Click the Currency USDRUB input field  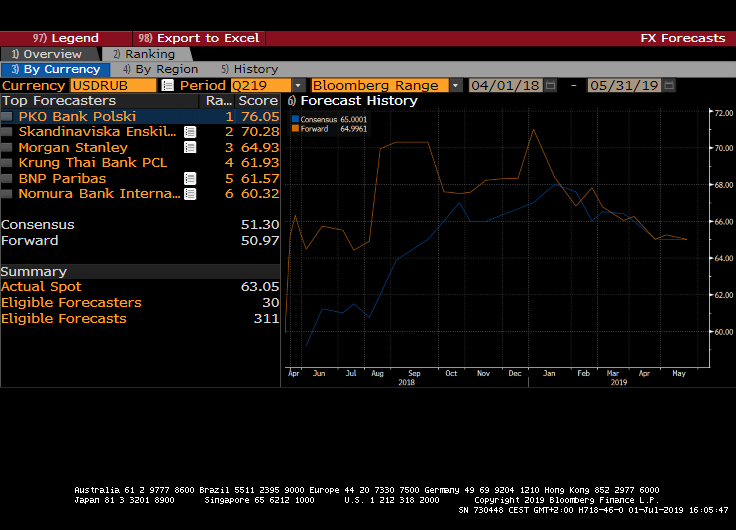pyautogui.click(x=113, y=85)
